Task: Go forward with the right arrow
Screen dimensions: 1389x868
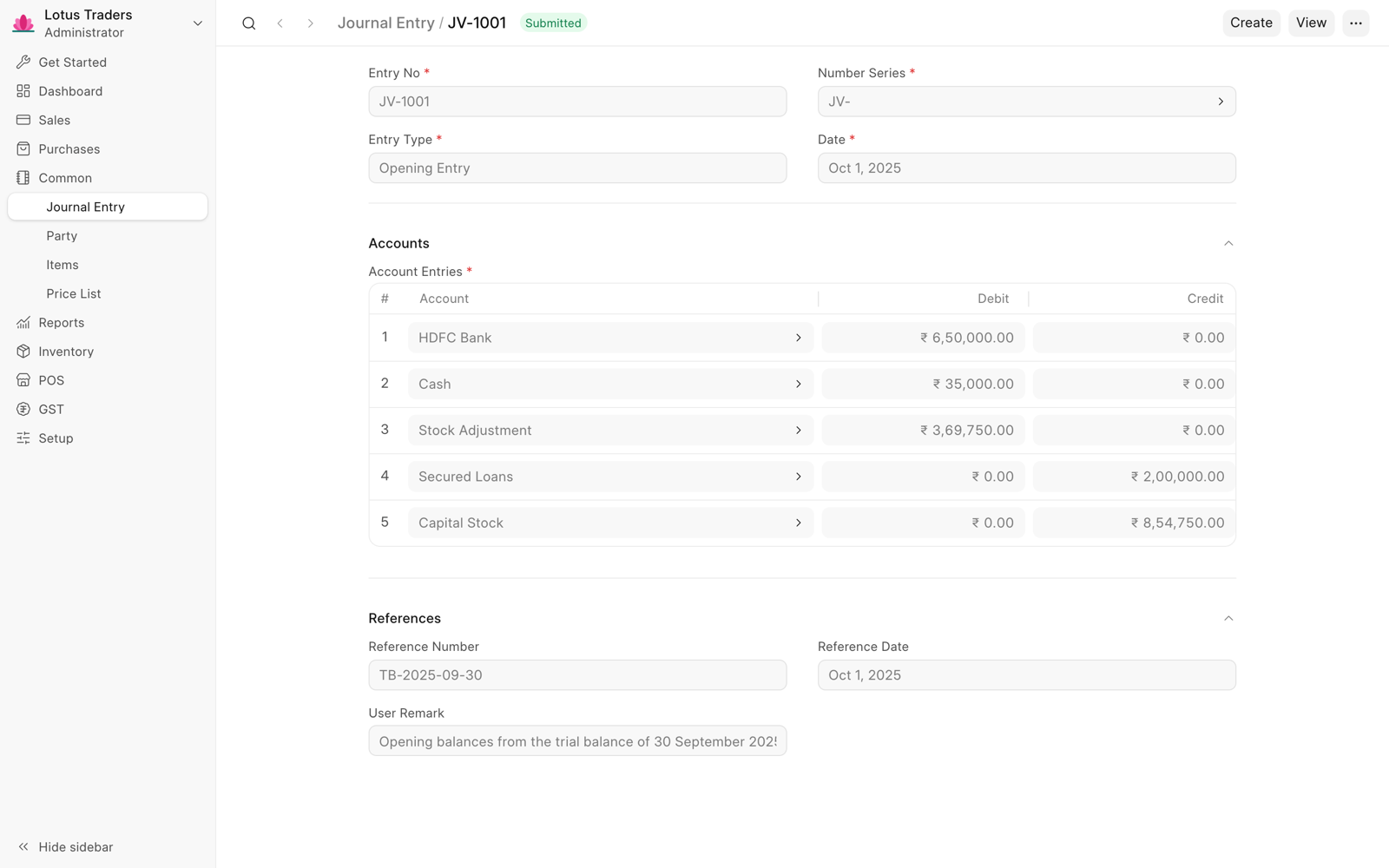Action: click(310, 23)
